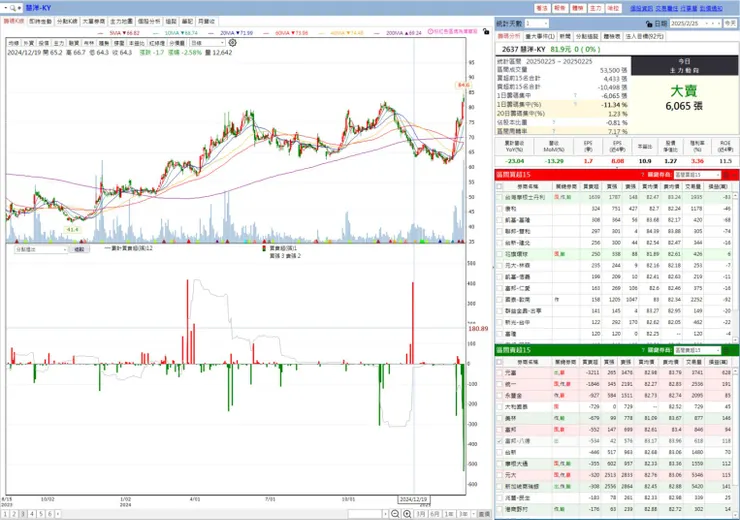This screenshot has width=740, height=520.
Task: Click help question mark in 佔股本比重 row
Action: coord(553,122)
